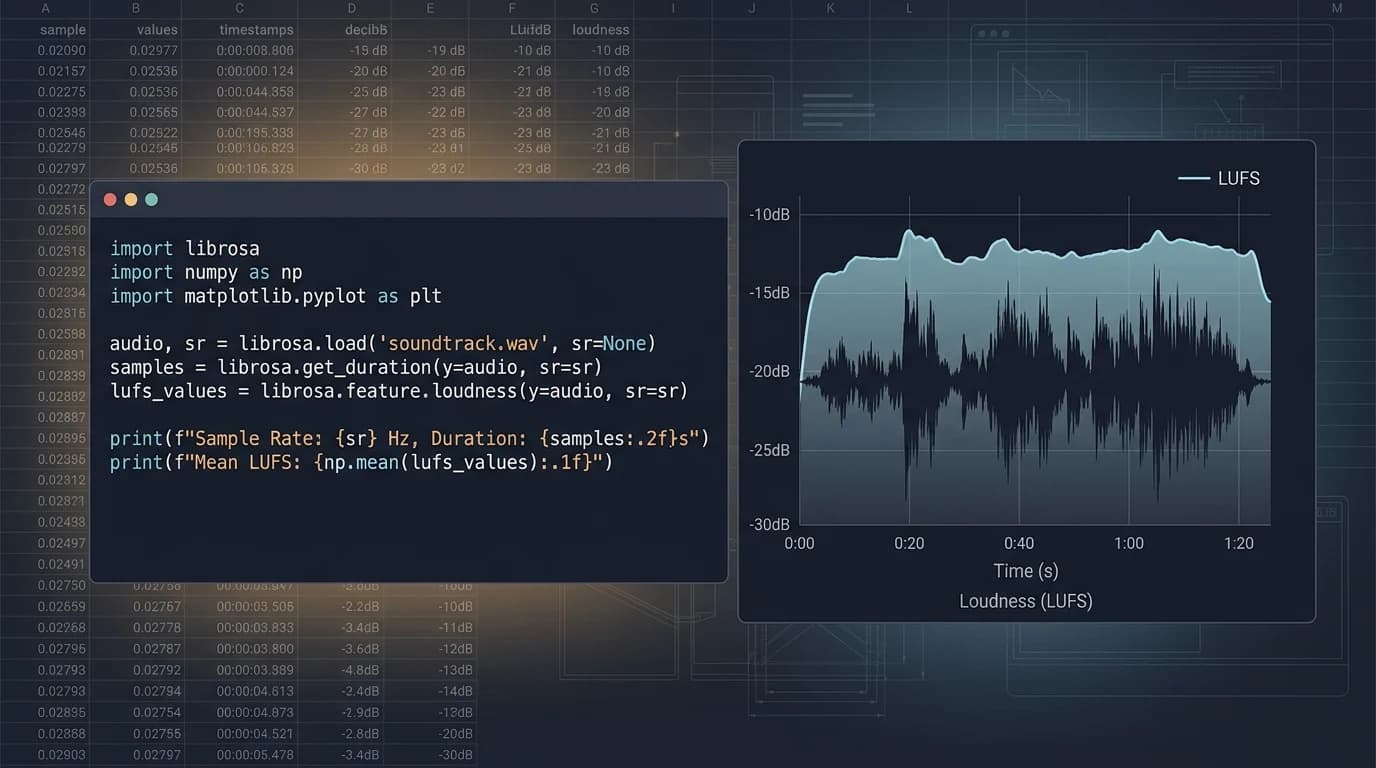The width and height of the screenshot is (1376, 768).
Task: Click the -10dB y-axis label
Action: [x=769, y=215]
